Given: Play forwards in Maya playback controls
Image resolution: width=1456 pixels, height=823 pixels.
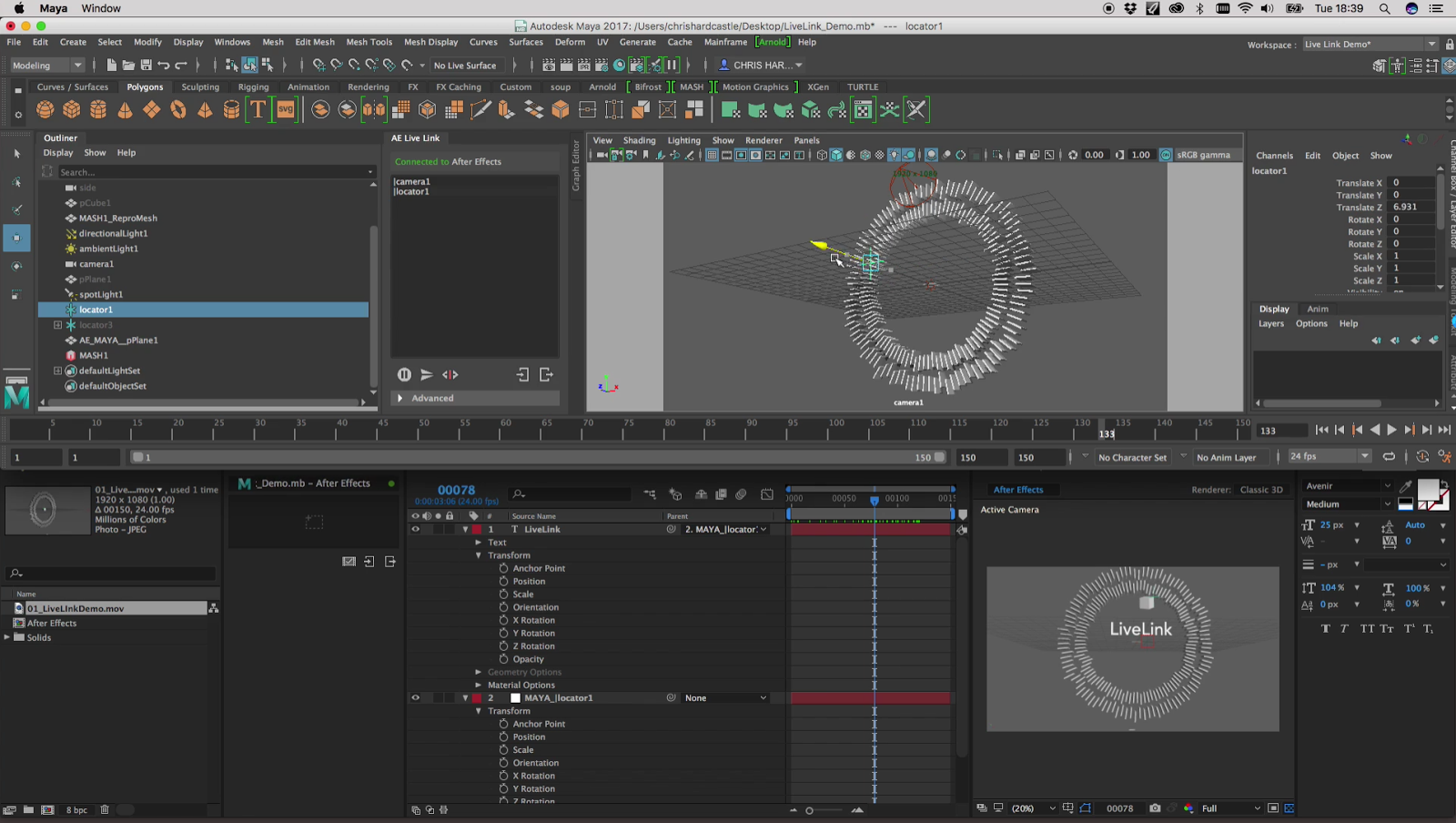Looking at the screenshot, I should point(1391,430).
